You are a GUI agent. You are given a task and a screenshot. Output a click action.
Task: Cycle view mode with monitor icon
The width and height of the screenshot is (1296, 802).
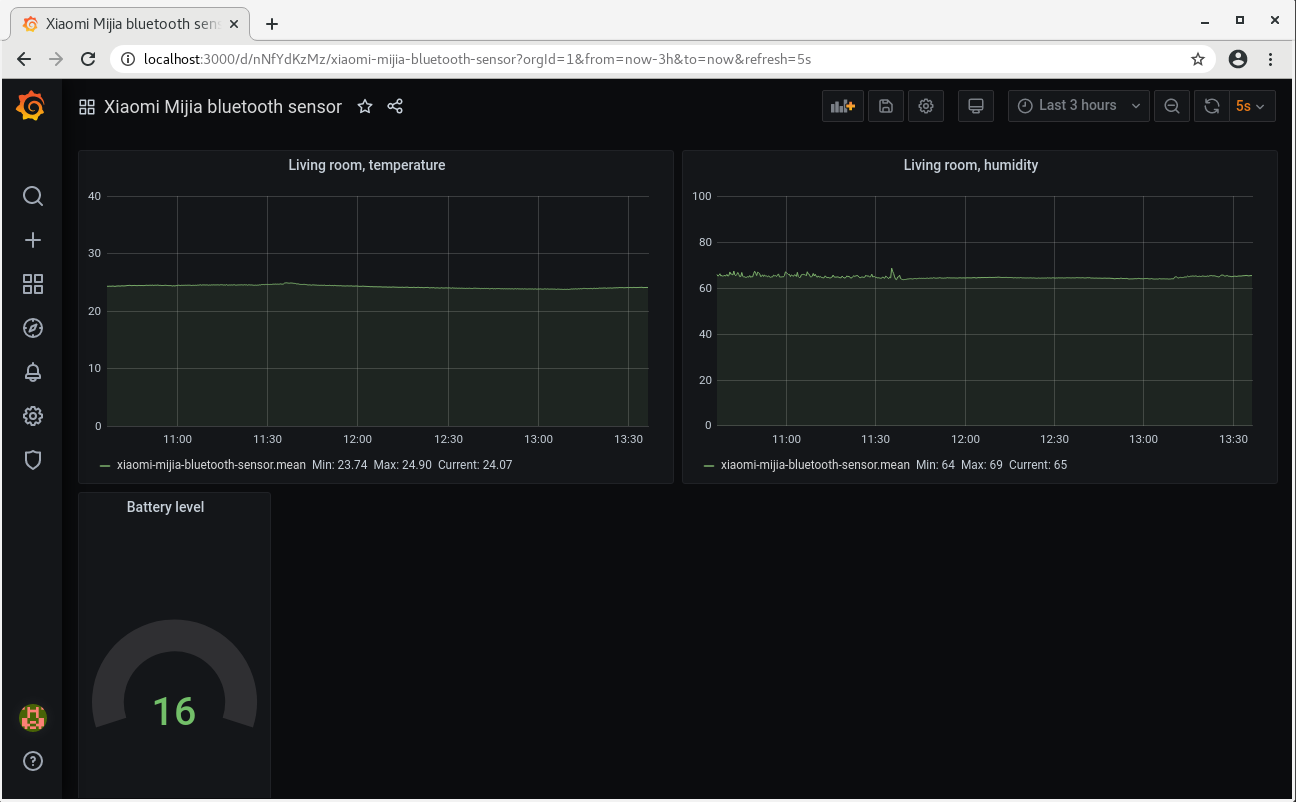point(976,106)
